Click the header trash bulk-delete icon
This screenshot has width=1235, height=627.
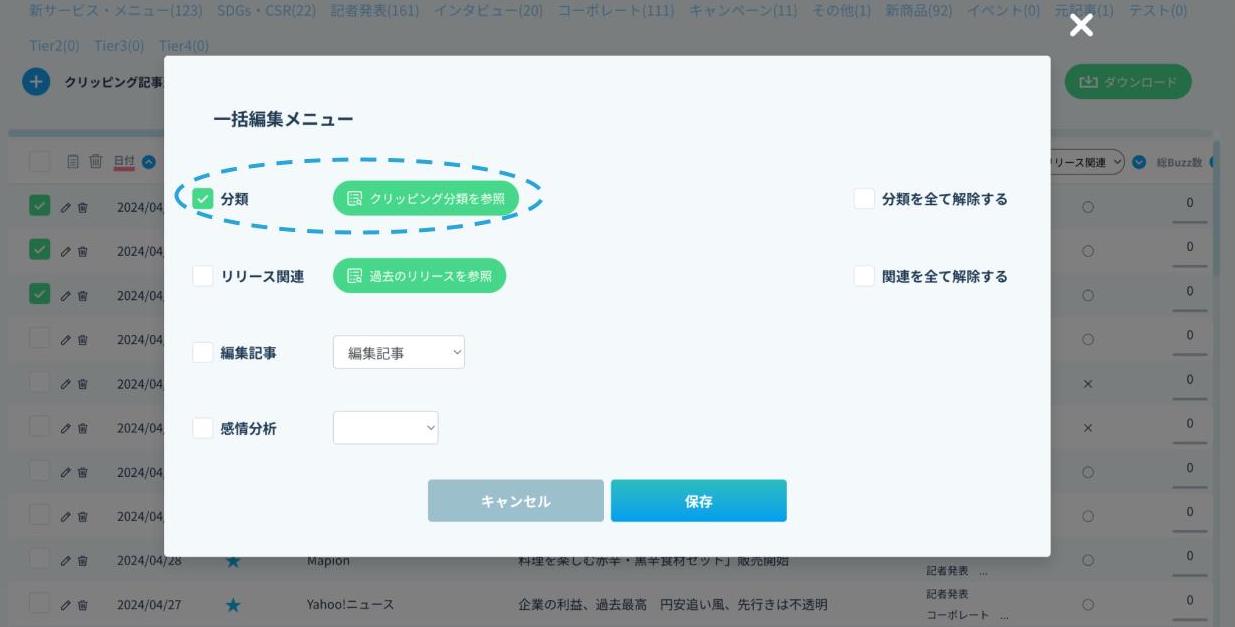pyautogui.click(x=96, y=161)
